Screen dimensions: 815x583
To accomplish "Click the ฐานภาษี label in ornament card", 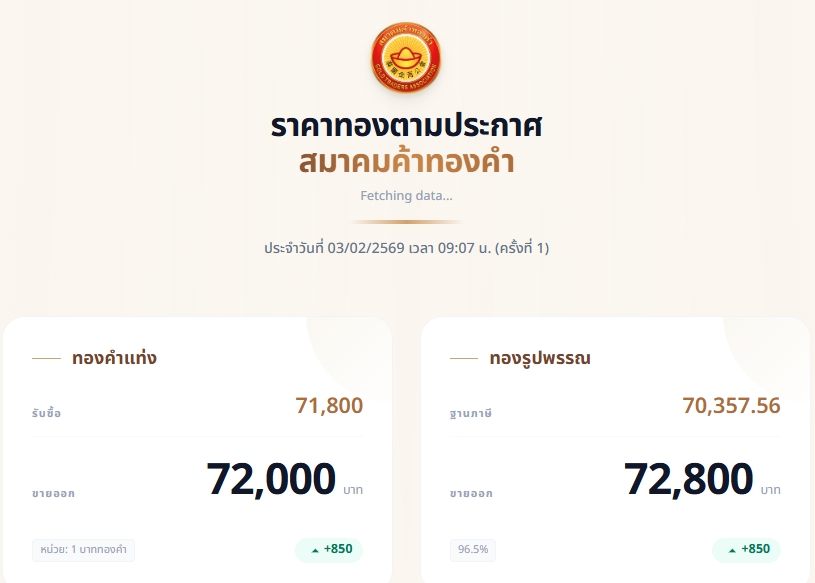I will click(471, 413).
